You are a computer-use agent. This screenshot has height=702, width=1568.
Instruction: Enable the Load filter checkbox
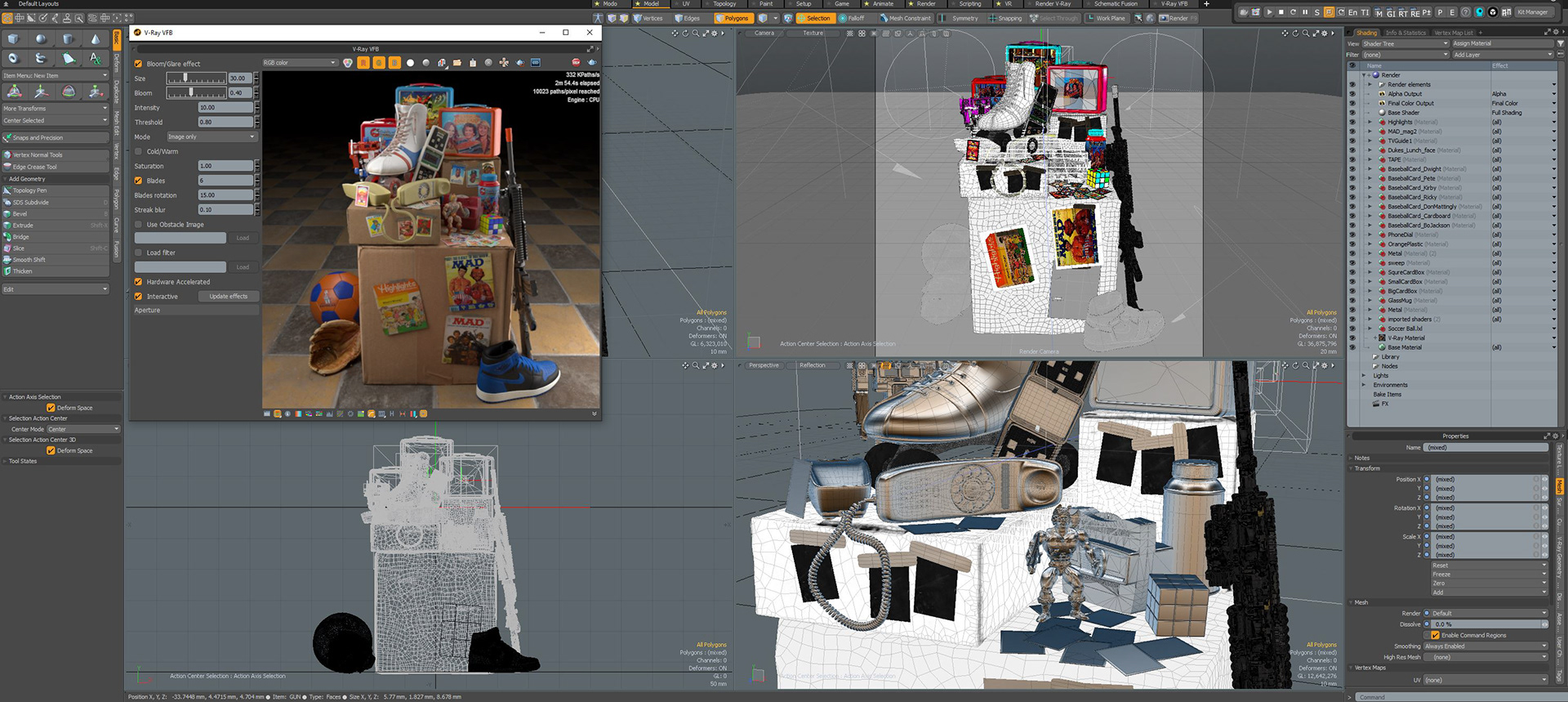coord(138,253)
